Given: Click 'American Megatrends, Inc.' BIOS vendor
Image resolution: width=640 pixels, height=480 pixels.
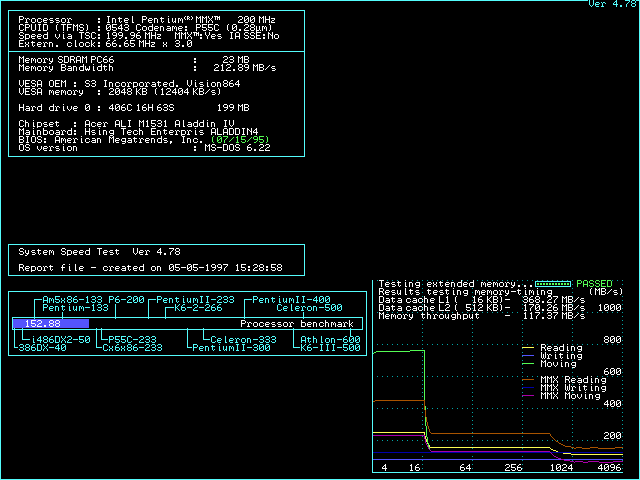Looking at the screenshot, I should tap(129, 140).
